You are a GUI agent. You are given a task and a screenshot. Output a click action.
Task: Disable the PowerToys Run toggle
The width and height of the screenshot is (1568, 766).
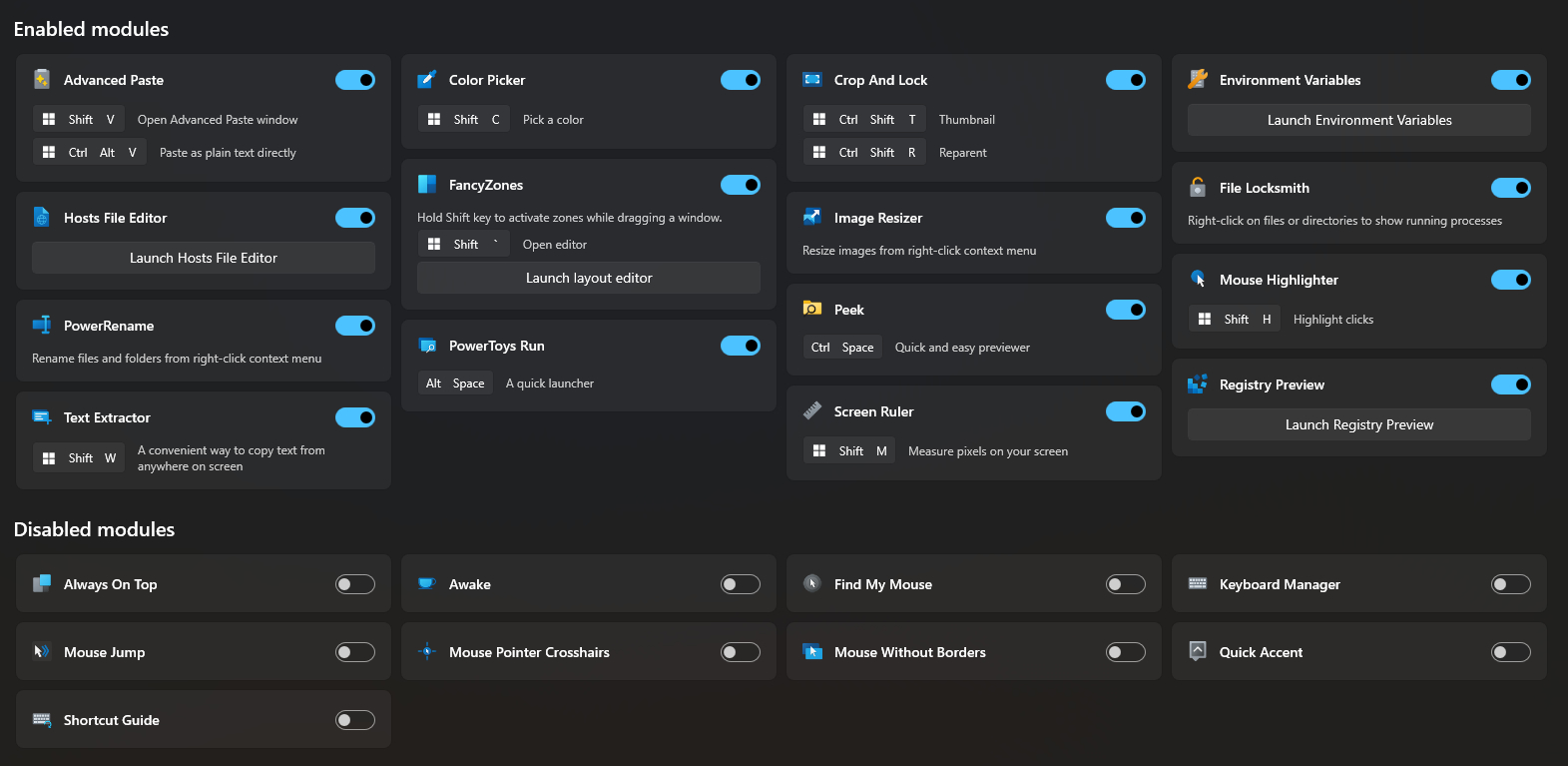(740, 346)
